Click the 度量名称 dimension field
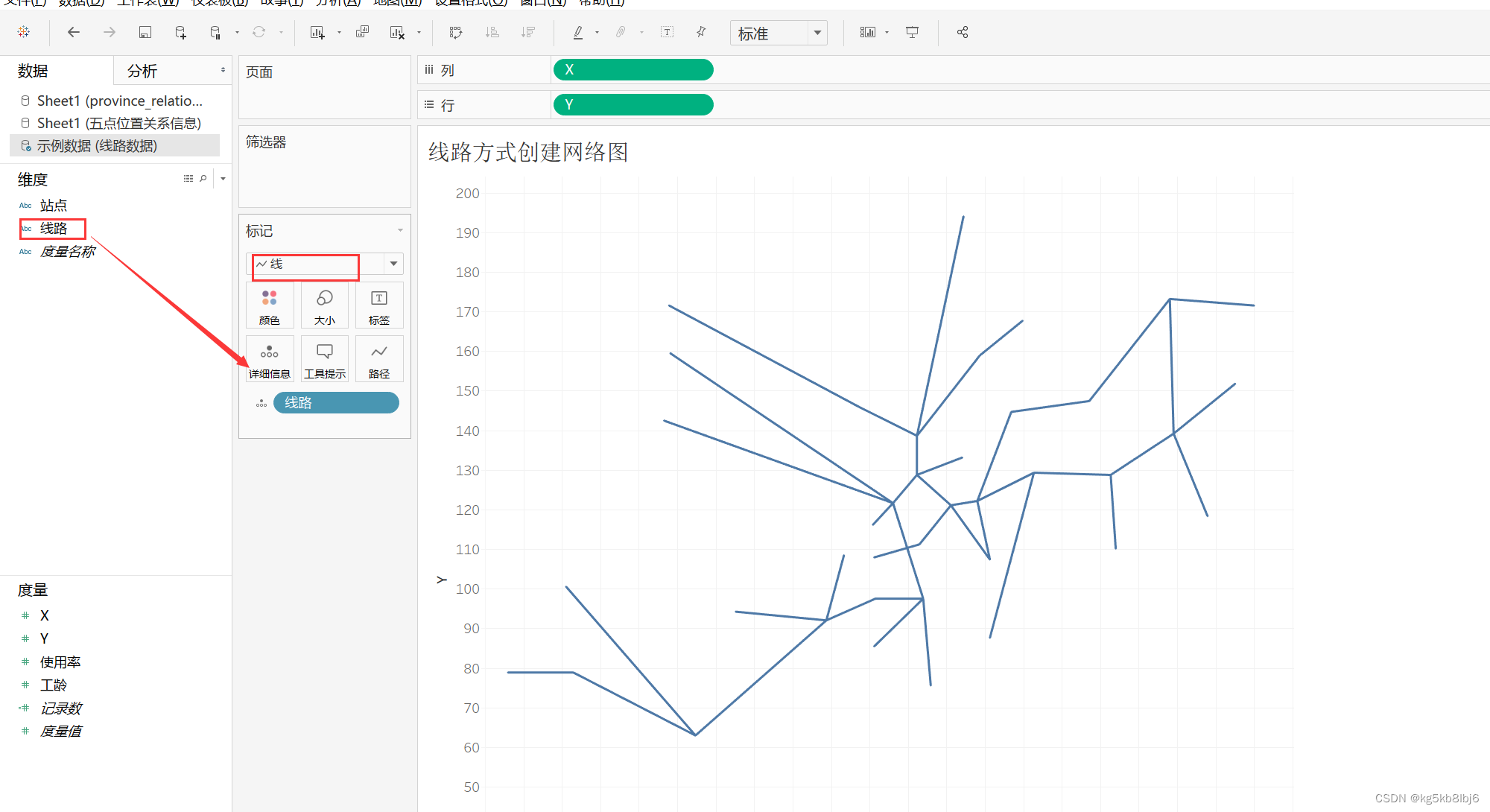 coord(67,252)
